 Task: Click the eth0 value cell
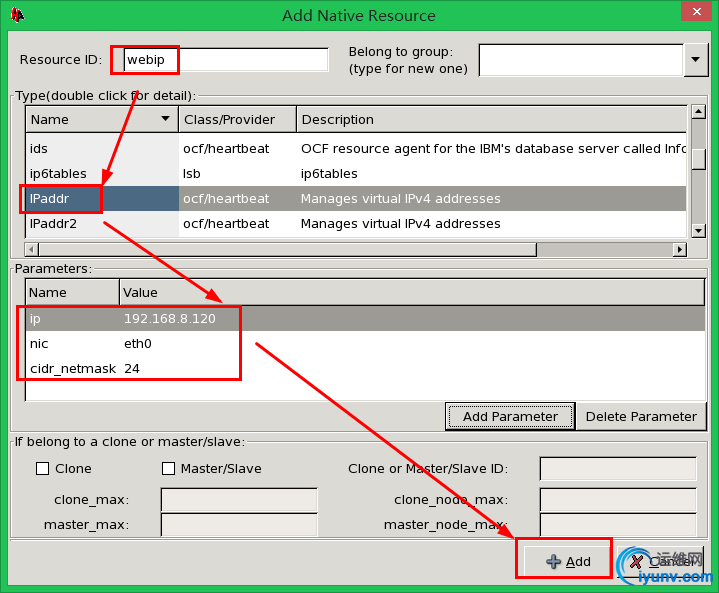pyautogui.click(x=138, y=344)
